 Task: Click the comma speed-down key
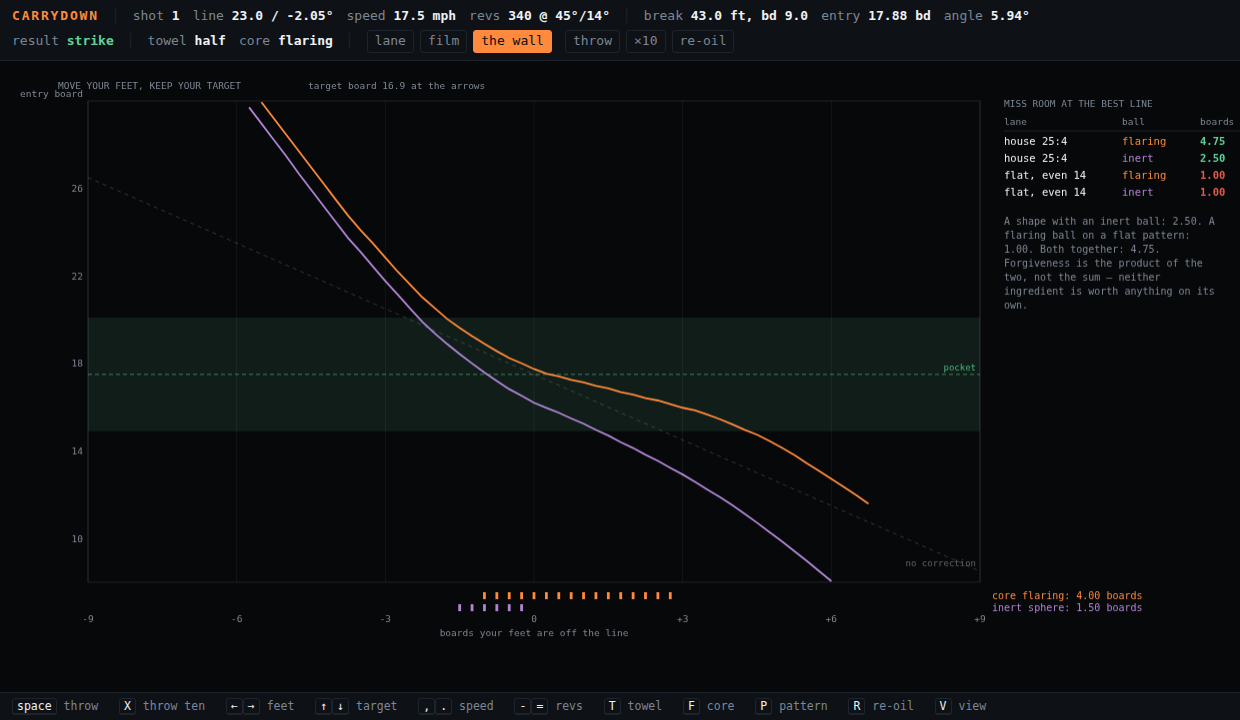(x=426, y=706)
